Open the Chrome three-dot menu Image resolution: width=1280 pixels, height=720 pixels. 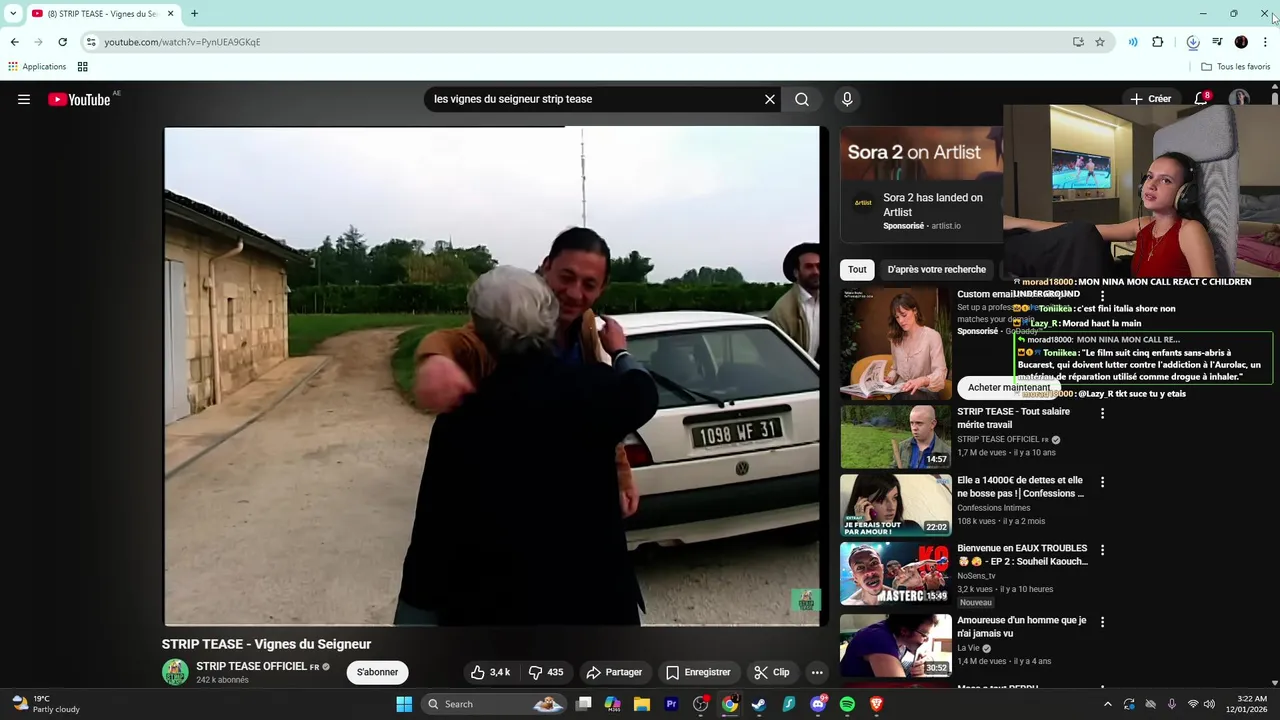(1265, 42)
